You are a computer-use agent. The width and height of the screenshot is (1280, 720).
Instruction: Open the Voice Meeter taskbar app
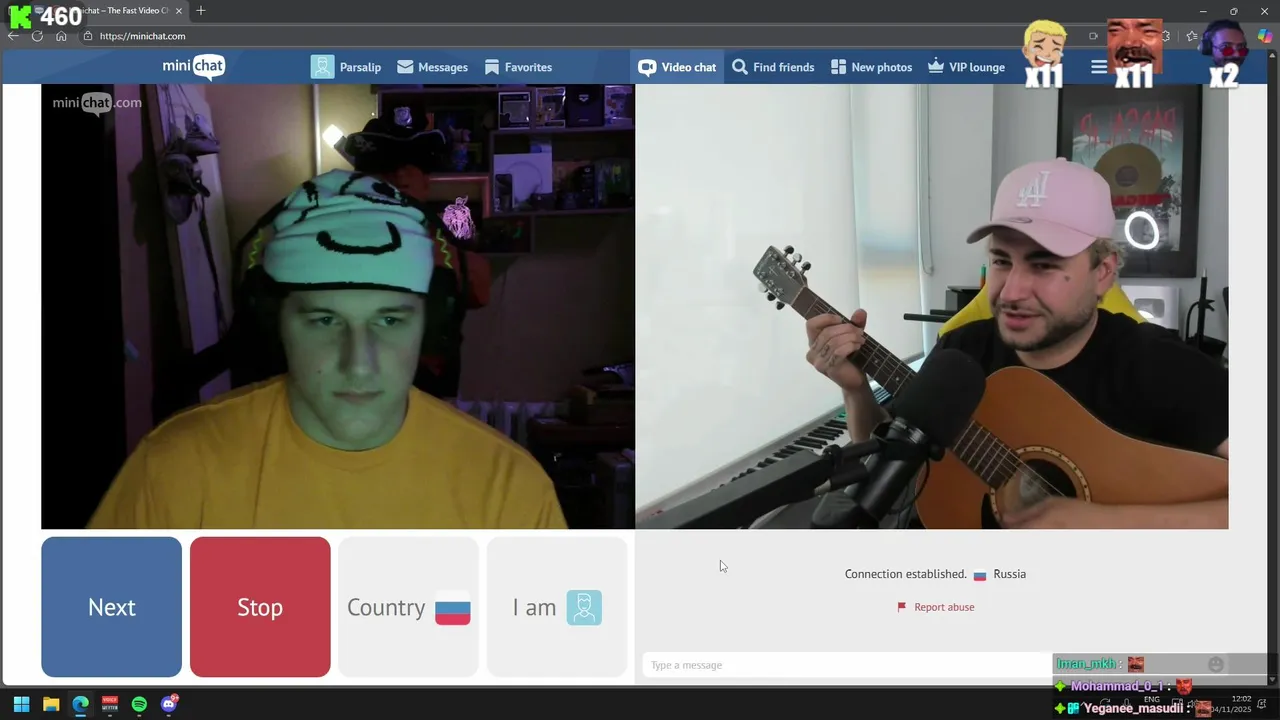coord(110,704)
